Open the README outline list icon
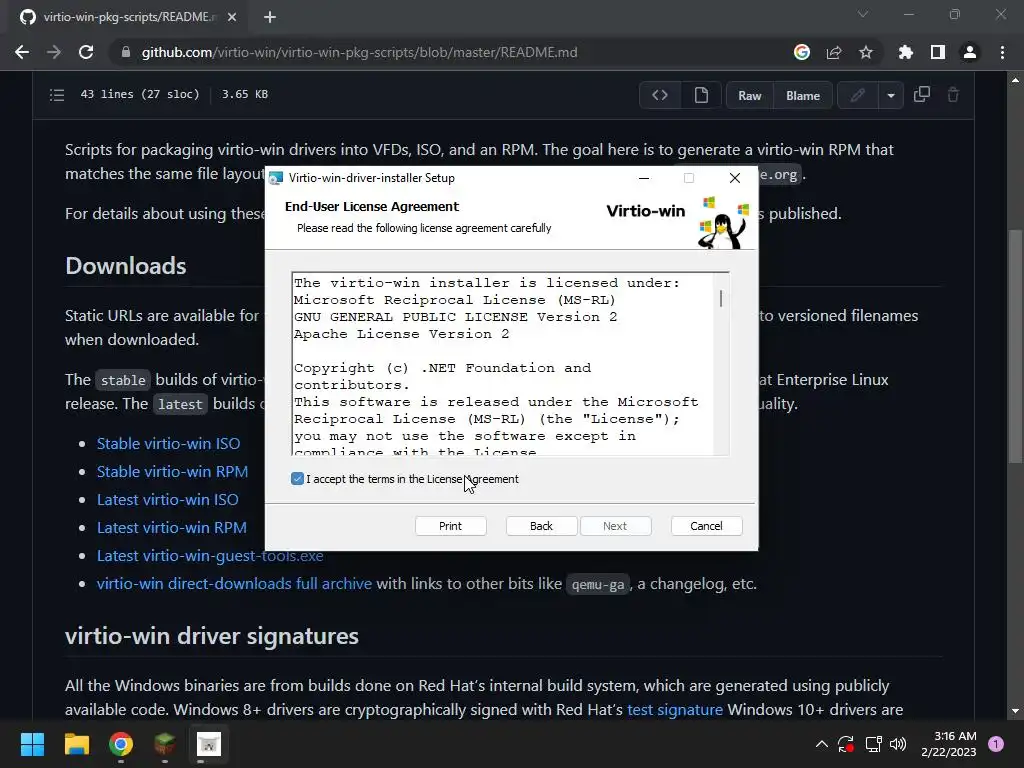This screenshot has height=768, width=1024. tap(57, 95)
